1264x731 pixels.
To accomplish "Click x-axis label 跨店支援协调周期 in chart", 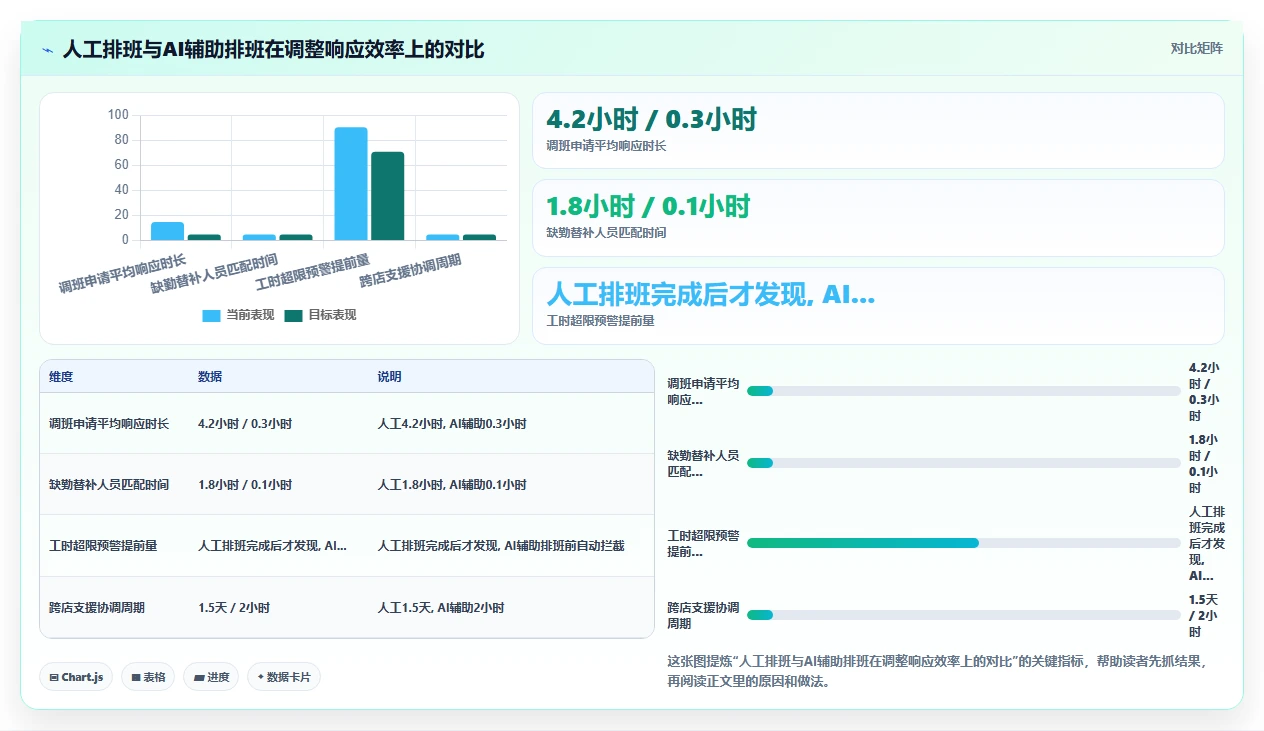I will pos(411,271).
